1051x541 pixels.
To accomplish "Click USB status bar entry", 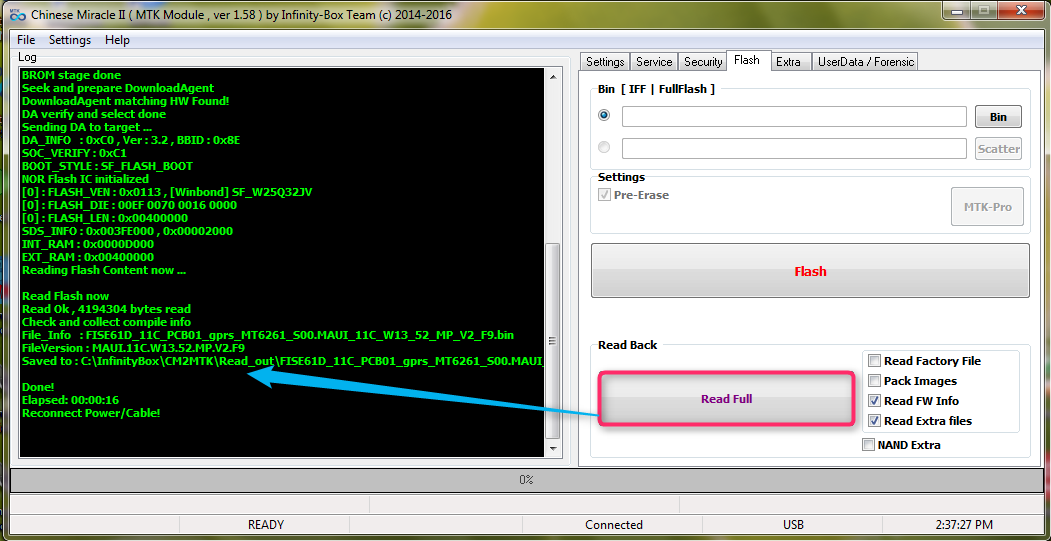I will tap(794, 525).
